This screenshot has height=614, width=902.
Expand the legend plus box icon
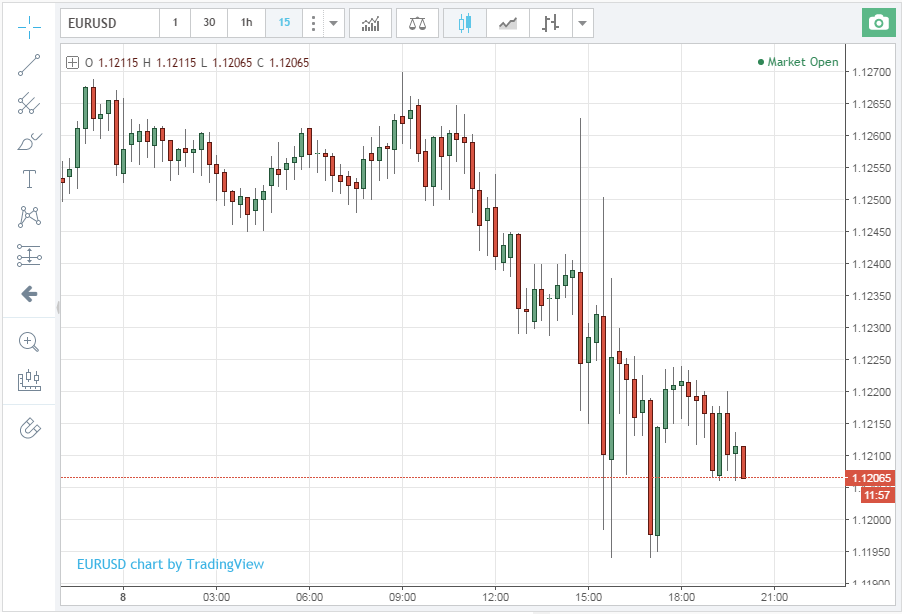72,63
